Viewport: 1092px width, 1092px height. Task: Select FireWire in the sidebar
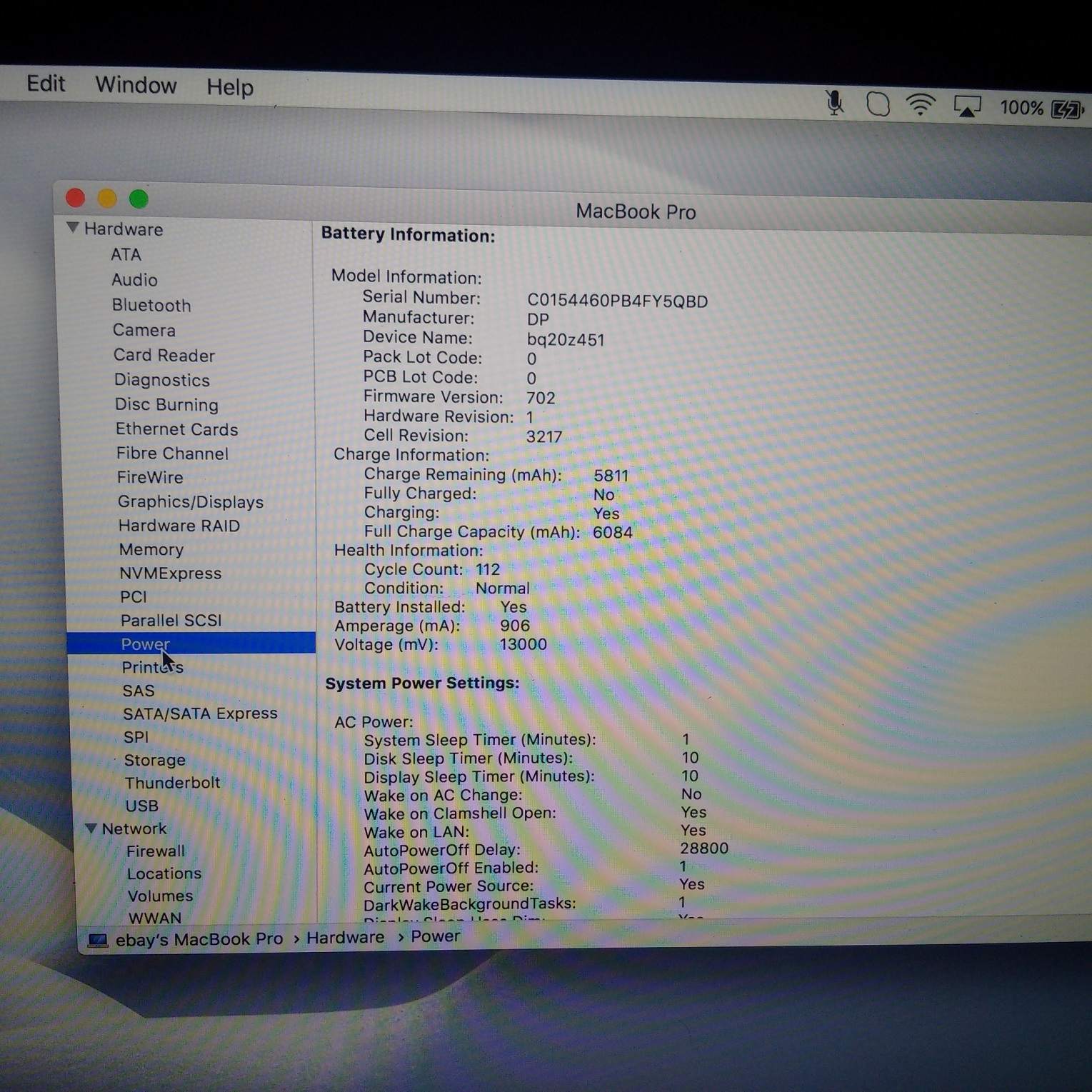point(150,477)
